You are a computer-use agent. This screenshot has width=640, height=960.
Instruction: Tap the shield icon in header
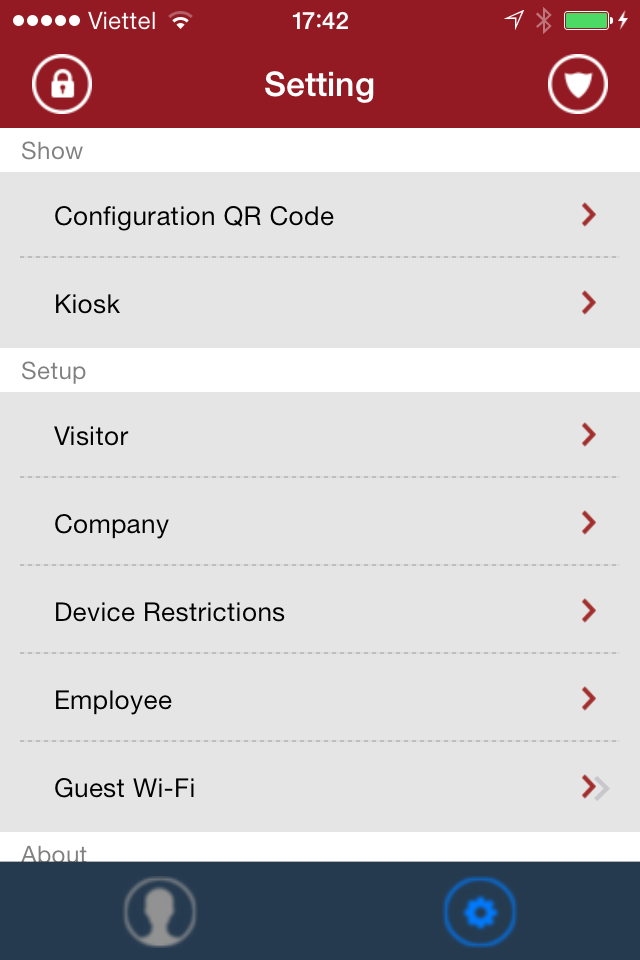pyautogui.click(x=578, y=84)
